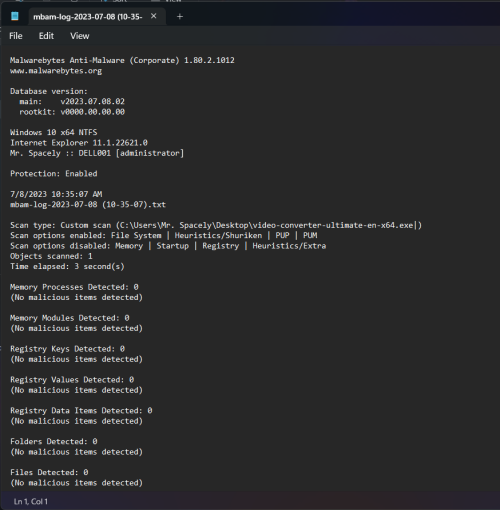Close the mbam-log-2023-07-08 tab
Screen dimensions: 500x510
[154, 16]
